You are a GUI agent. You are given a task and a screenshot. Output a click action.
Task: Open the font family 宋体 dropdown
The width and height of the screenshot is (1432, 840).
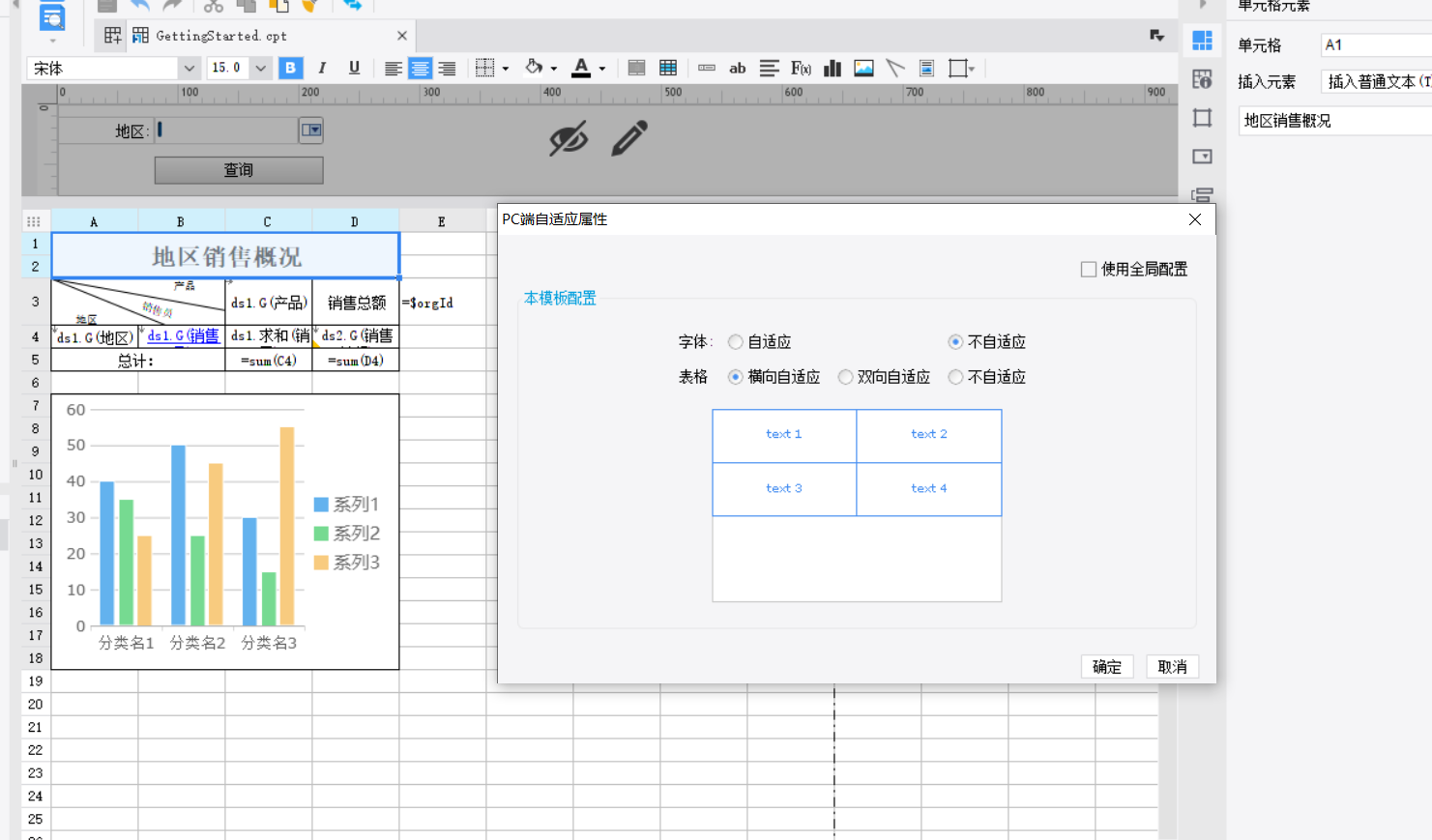point(189,68)
